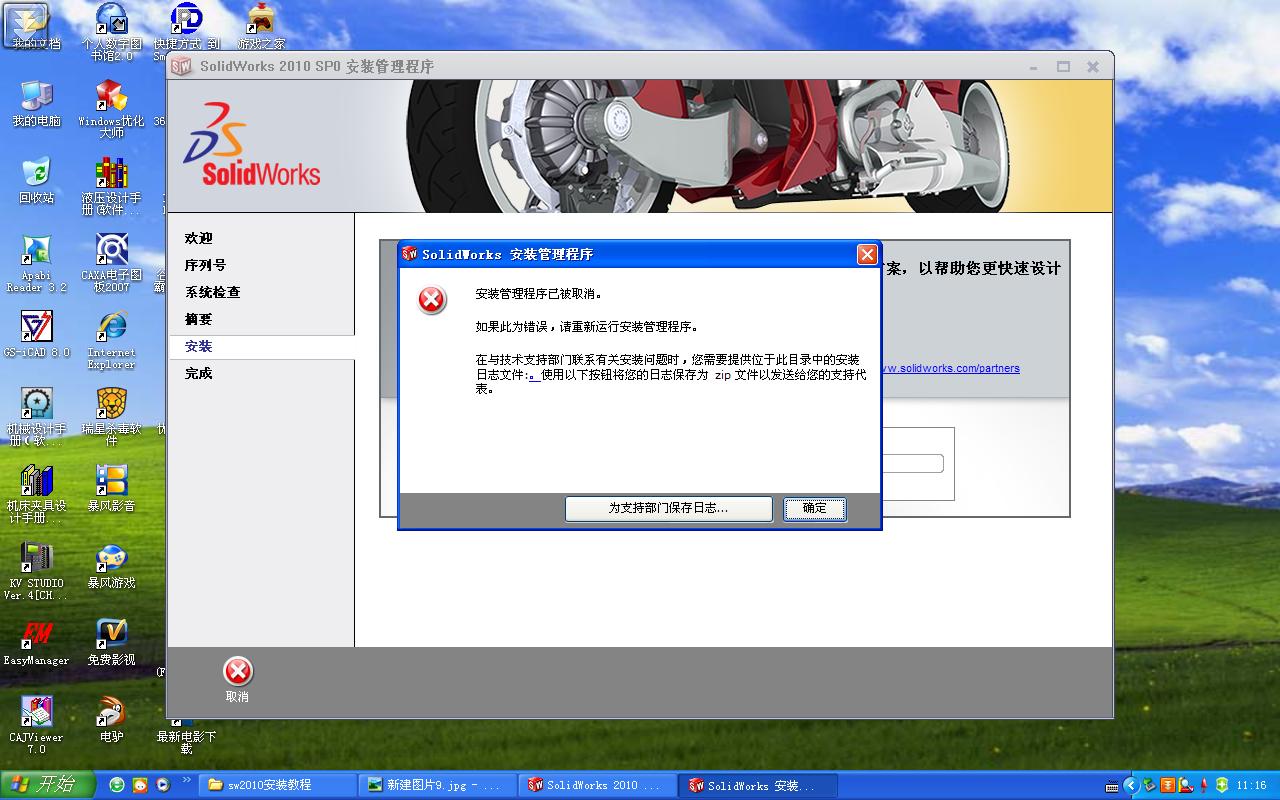1280x800 pixels.
Task: Click the keyboard input method tray icon
Action: point(1112,786)
